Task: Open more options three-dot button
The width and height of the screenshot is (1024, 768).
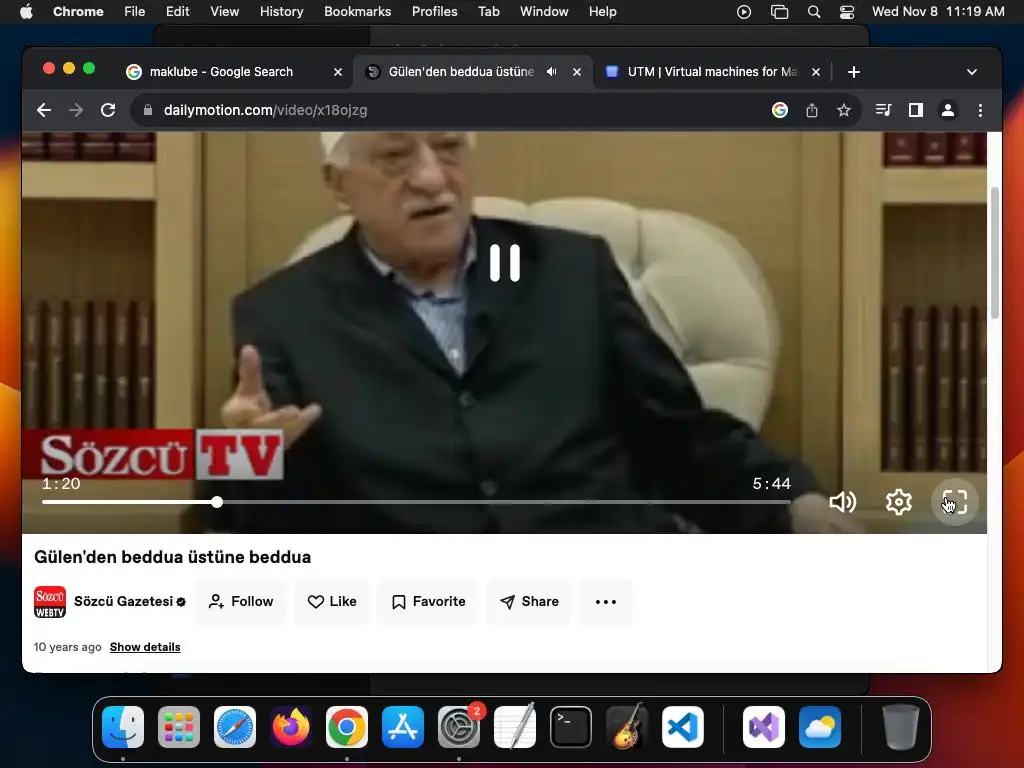Action: click(605, 601)
